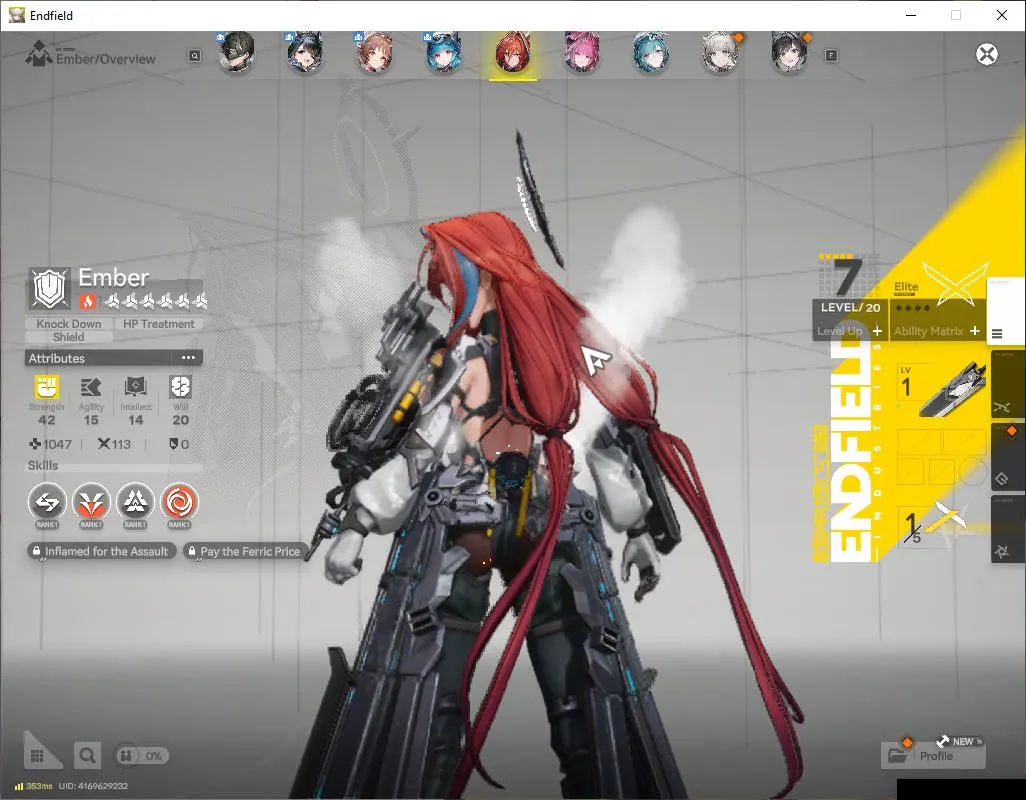This screenshot has width=1026, height=800.
Task: Click the magnifier inspect icon
Action: point(87,756)
